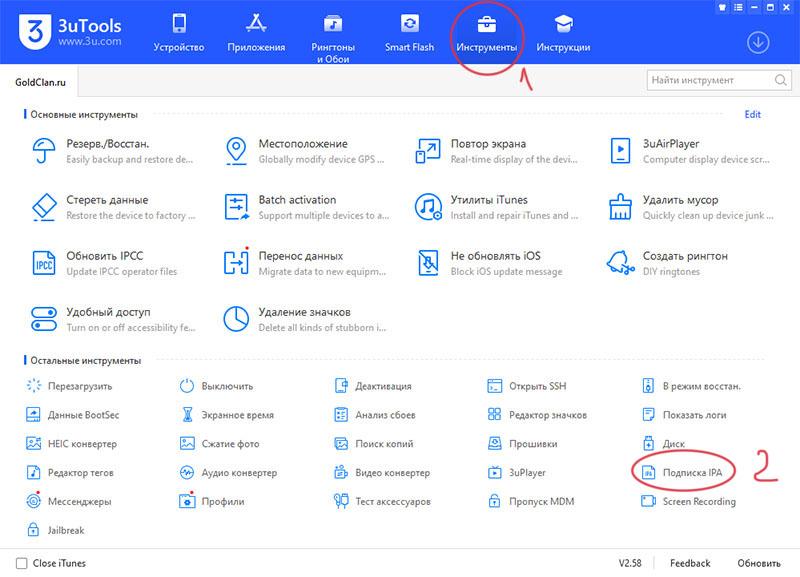The image size is (800, 577).
Task: Open Редактор тегов entry
Action: (x=70, y=472)
